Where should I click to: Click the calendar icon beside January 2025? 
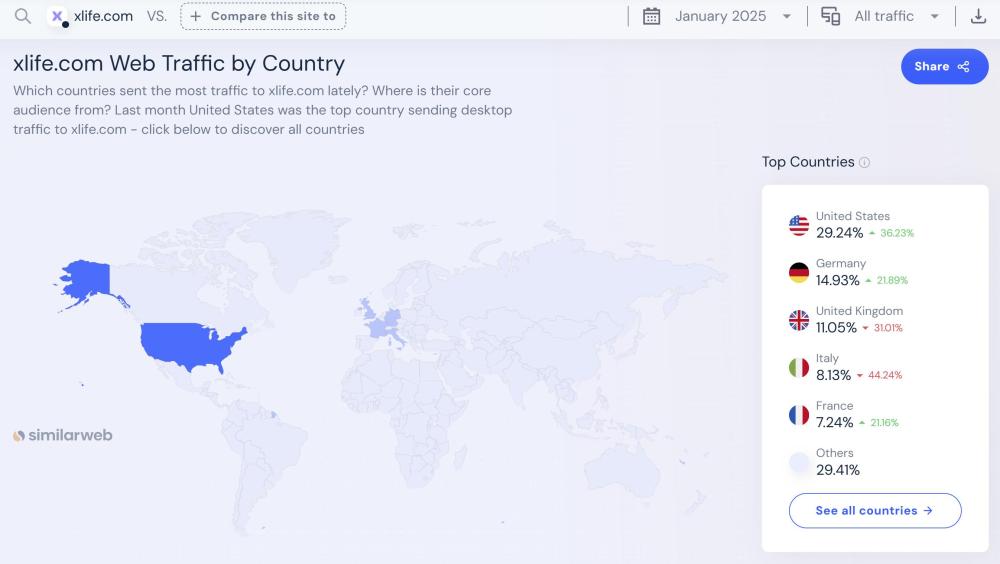pos(651,16)
